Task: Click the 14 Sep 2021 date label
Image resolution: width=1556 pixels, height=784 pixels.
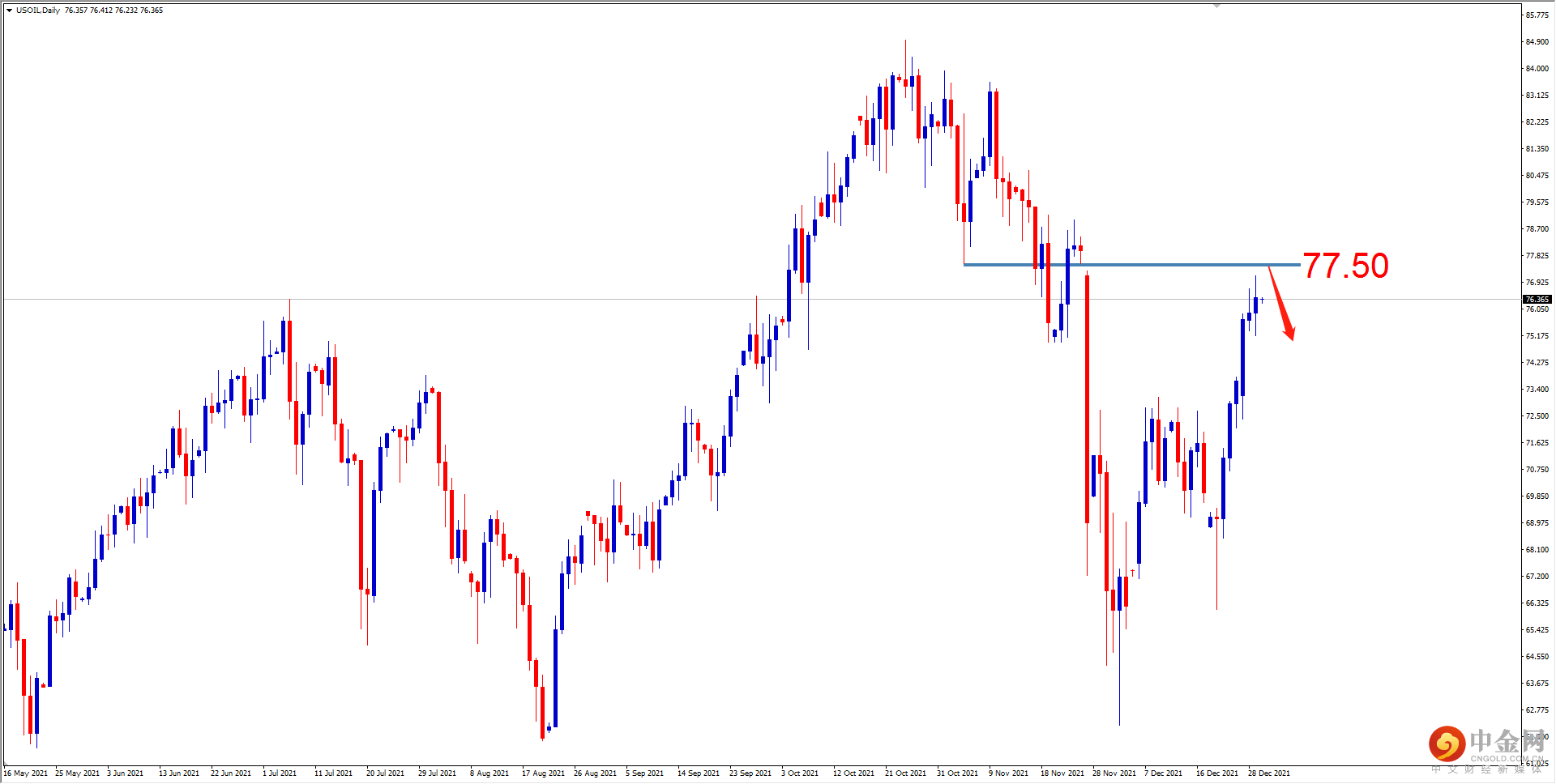Action: click(x=699, y=773)
